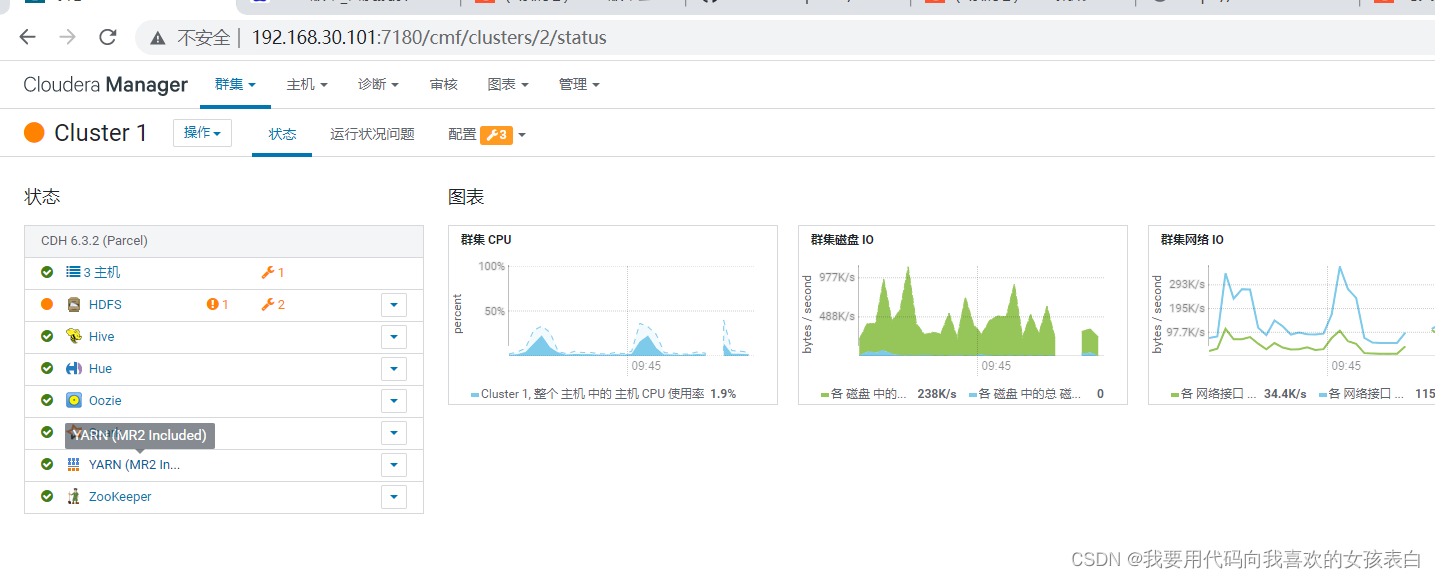Click the green check beside ZooKeeper
Image resolution: width=1435 pixels, height=578 pixels.
click(x=47, y=496)
